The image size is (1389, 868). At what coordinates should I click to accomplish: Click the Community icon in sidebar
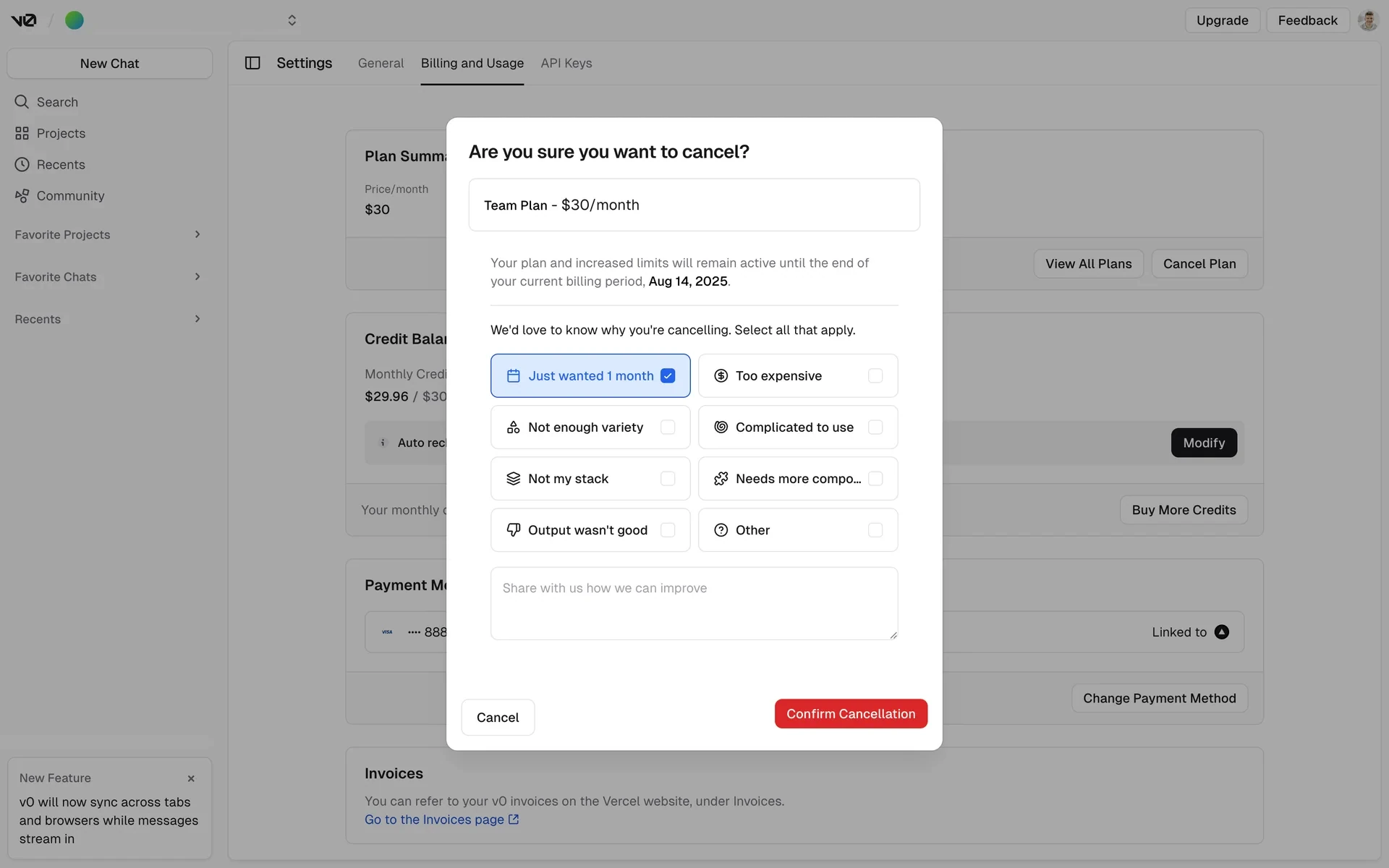22,196
